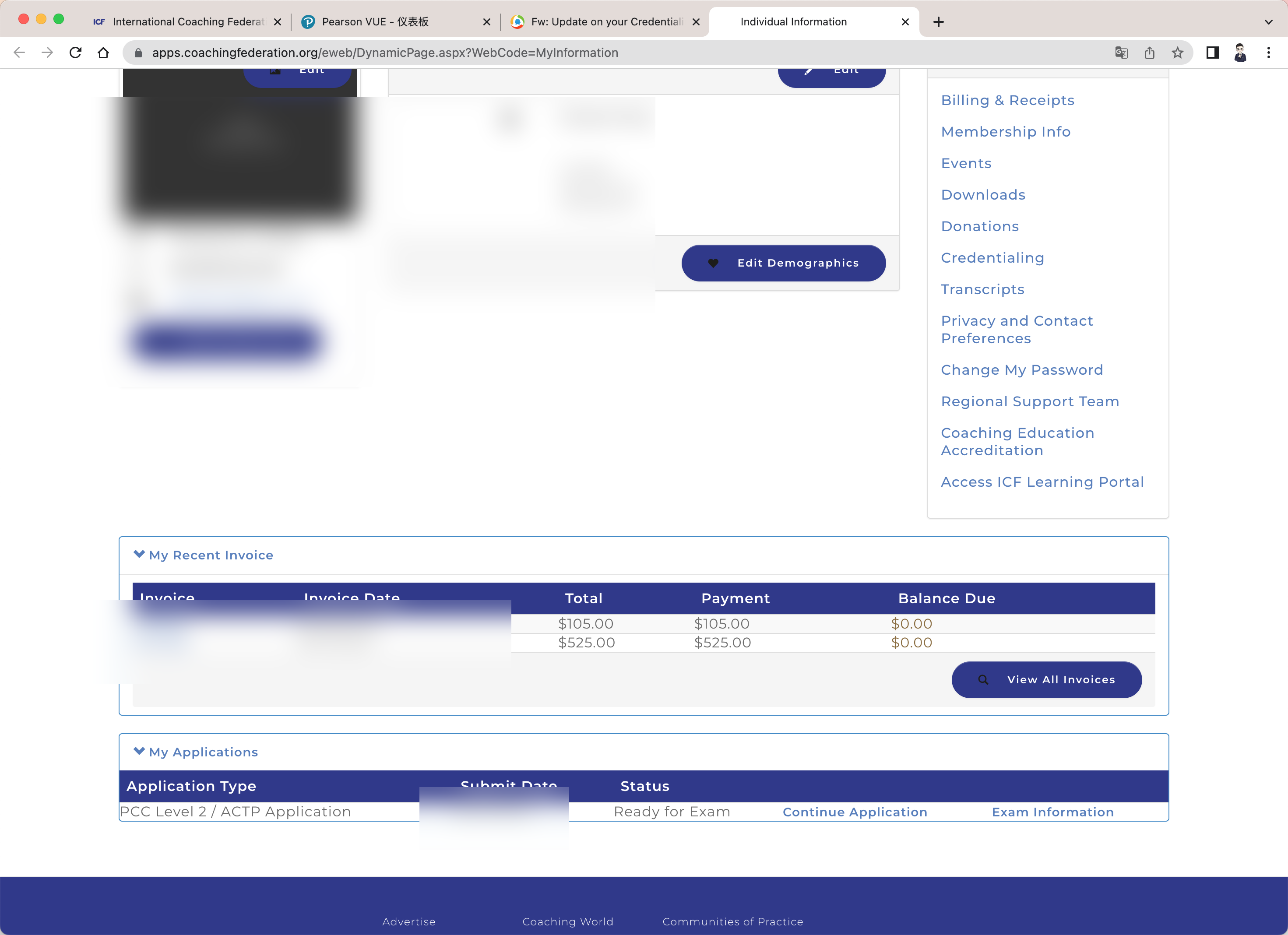This screenshot has width=1288, height=935.
Task: Switch to Pearson VUE tab
Action: tap(375, 21)
